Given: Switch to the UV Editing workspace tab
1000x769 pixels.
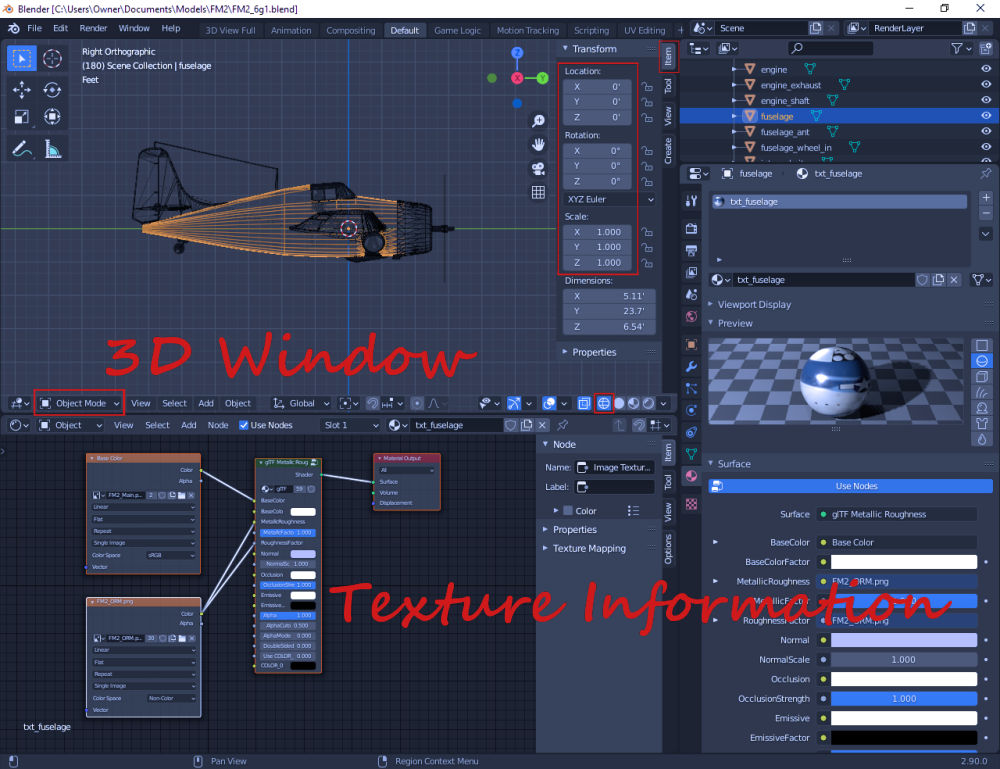Looking at the screenshot, I should tap(644, 31).
